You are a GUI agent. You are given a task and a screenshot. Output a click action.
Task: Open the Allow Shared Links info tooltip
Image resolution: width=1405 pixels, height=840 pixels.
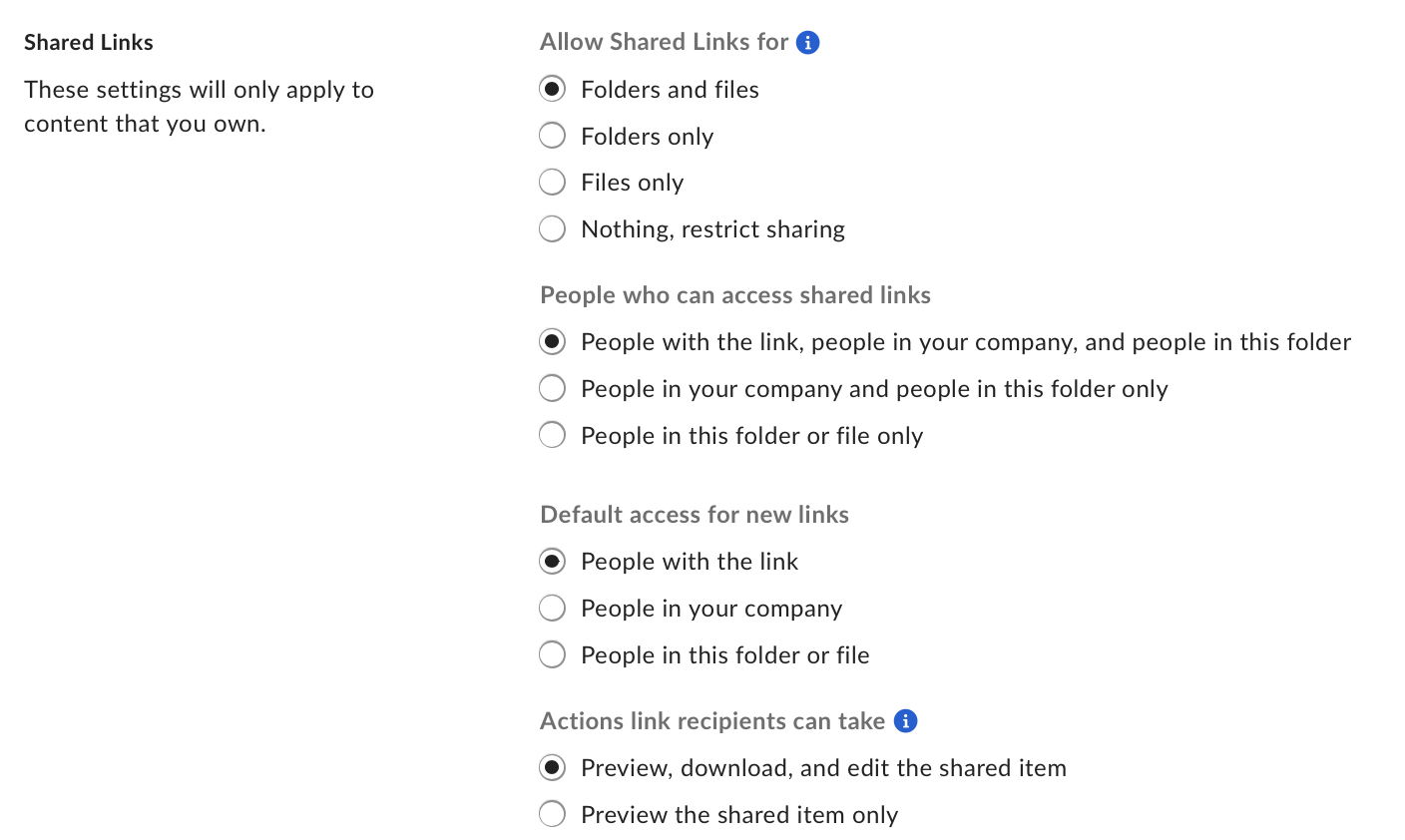[806, 42]
